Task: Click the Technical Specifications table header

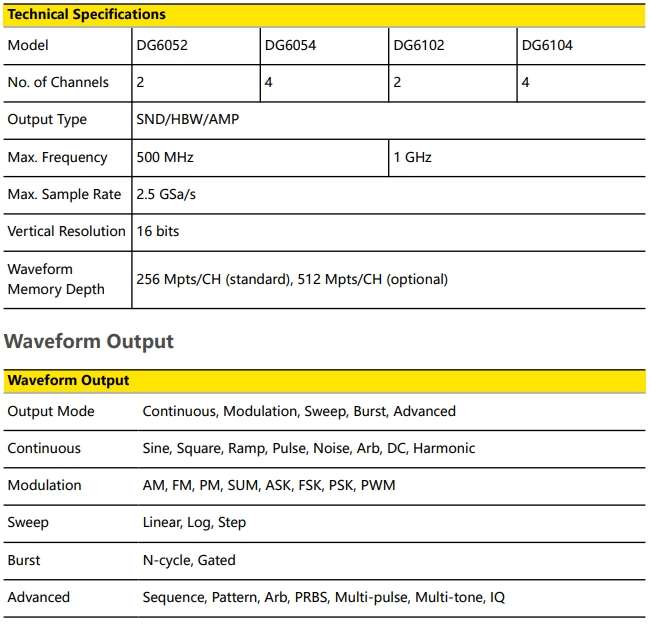Action: [x=87, y=15]
